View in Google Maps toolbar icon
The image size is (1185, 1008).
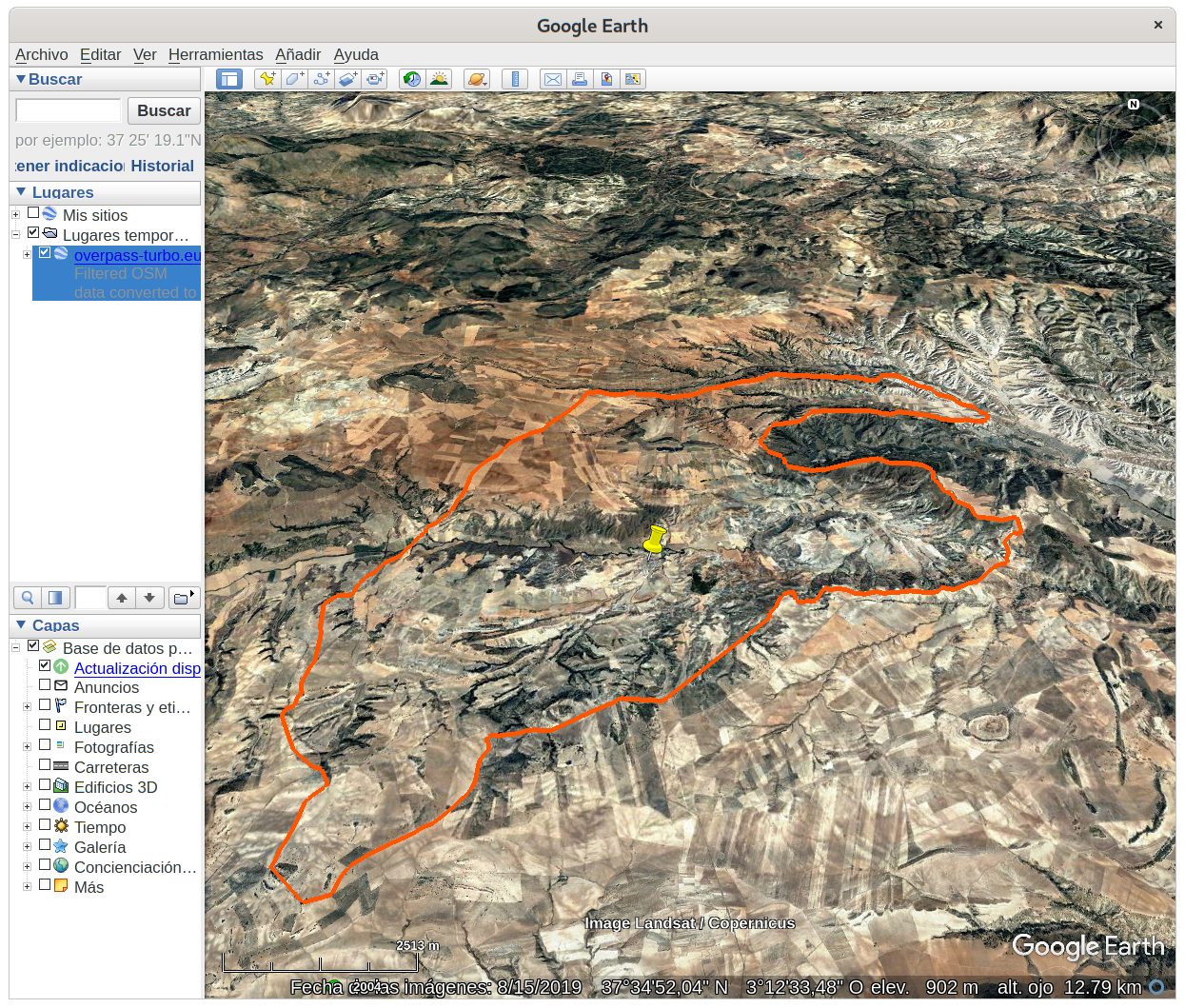tap(632, 79)
